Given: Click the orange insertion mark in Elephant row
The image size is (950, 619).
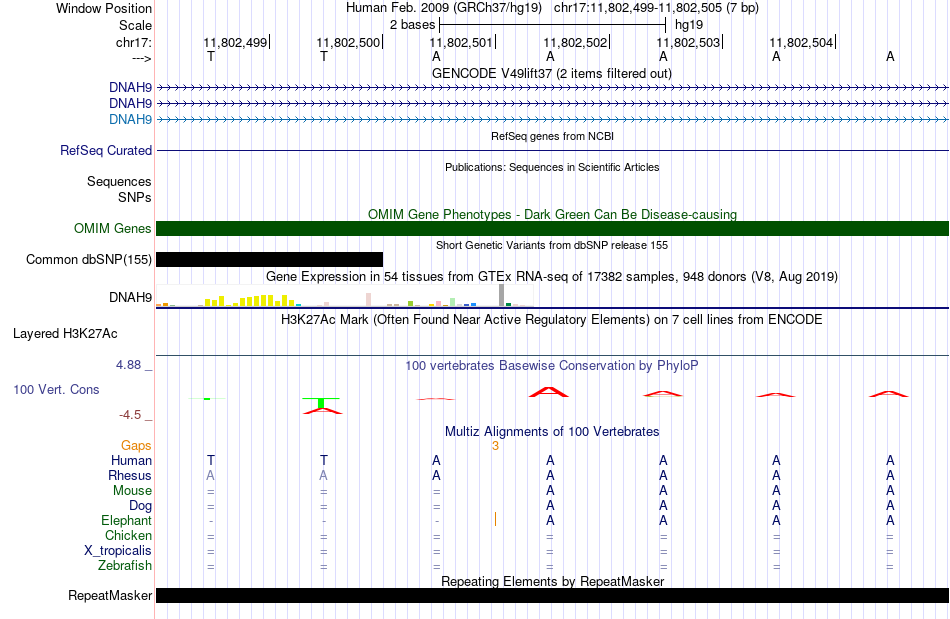Looking at the screenshot, I should point(495,519).
